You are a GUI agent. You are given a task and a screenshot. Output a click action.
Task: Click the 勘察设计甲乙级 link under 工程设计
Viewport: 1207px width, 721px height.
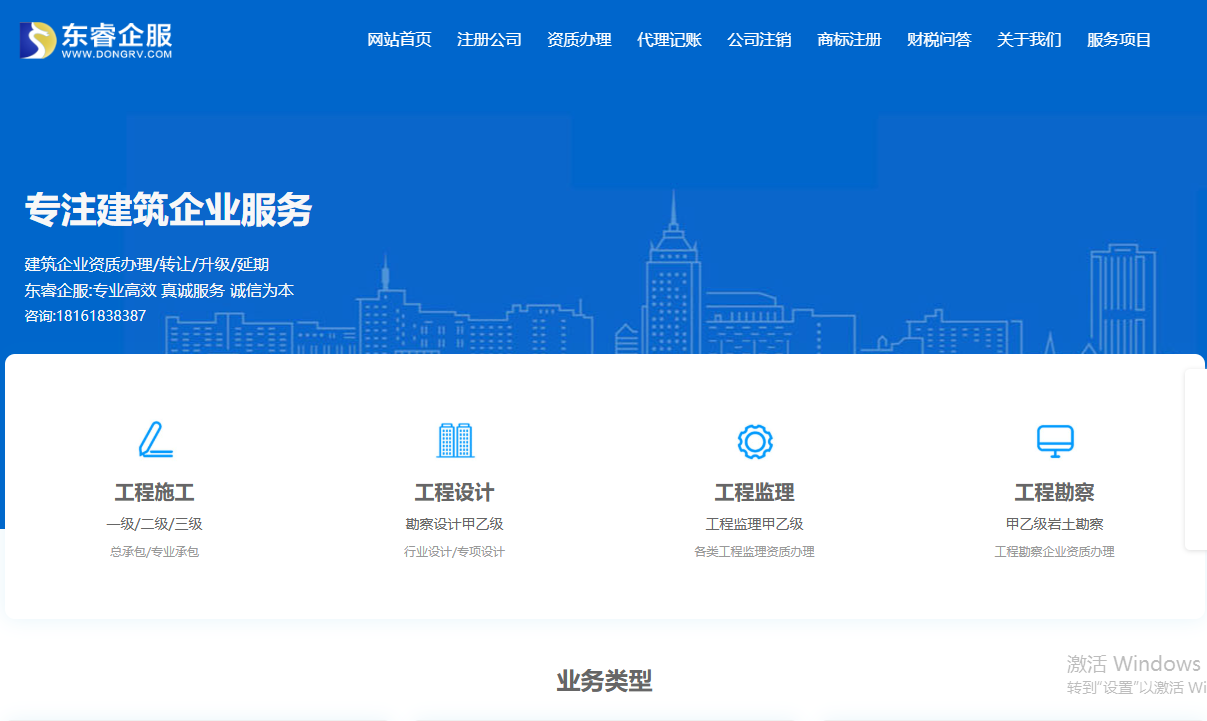click(455, 522)
